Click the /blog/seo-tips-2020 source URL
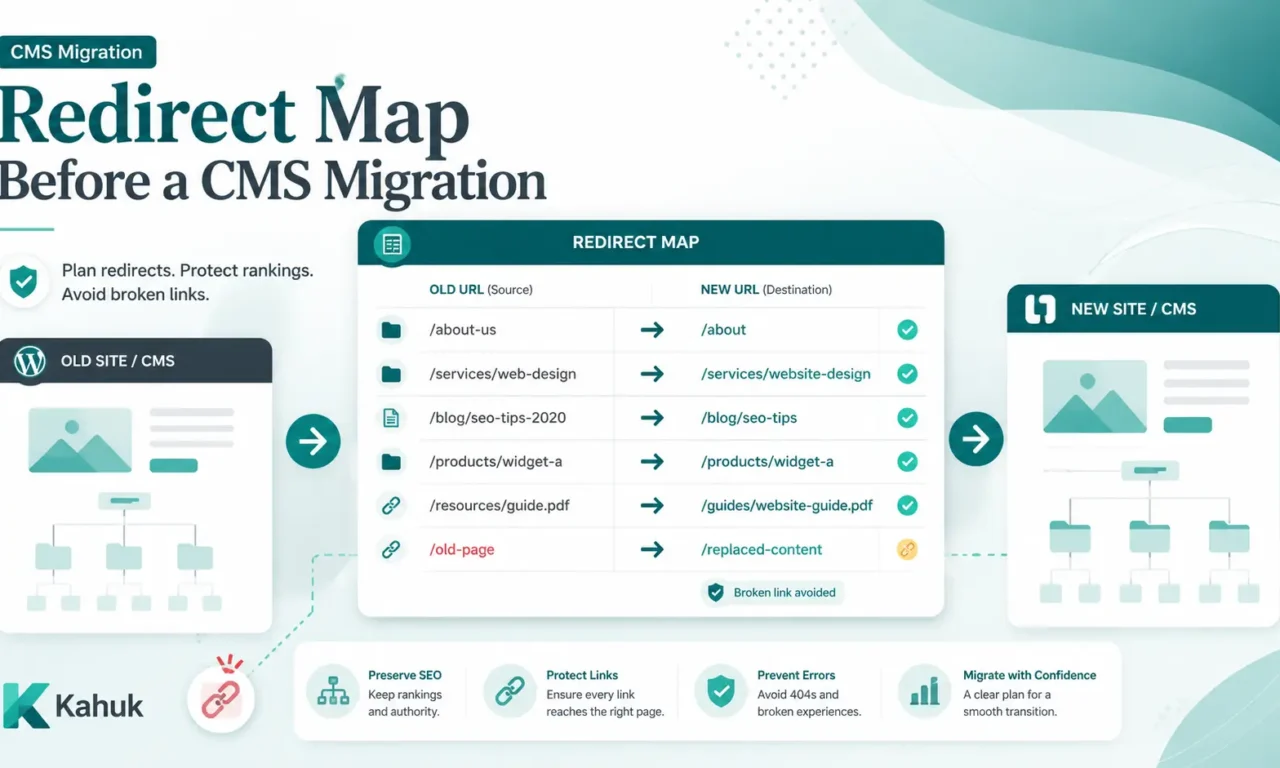This screenshot has height=768, width=1280. (x=497, y=418)
